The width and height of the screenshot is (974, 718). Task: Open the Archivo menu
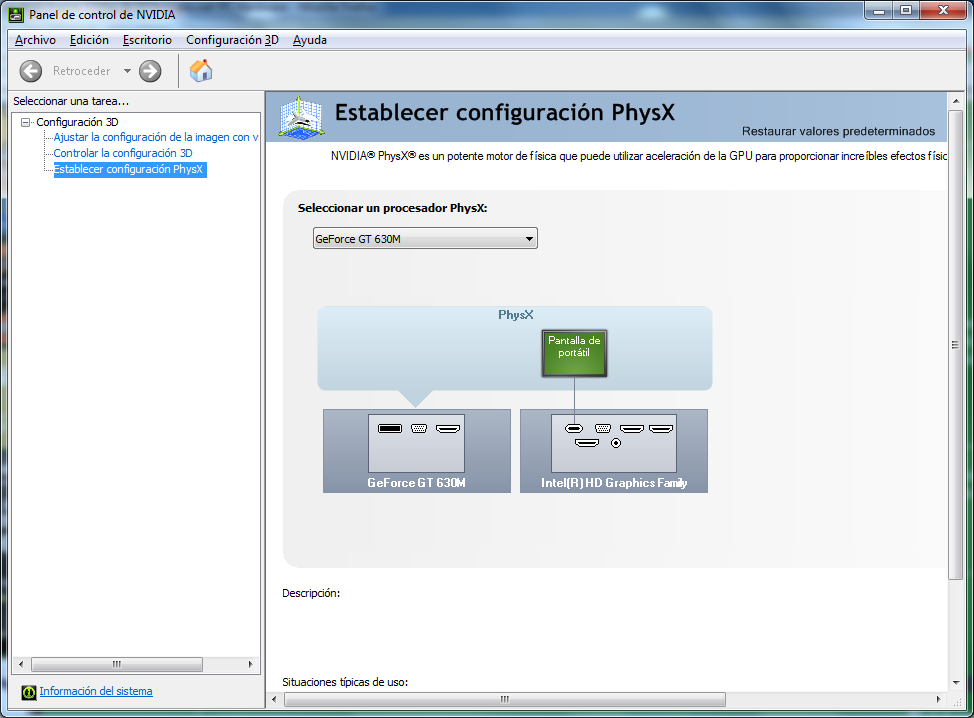click(35, 40)
